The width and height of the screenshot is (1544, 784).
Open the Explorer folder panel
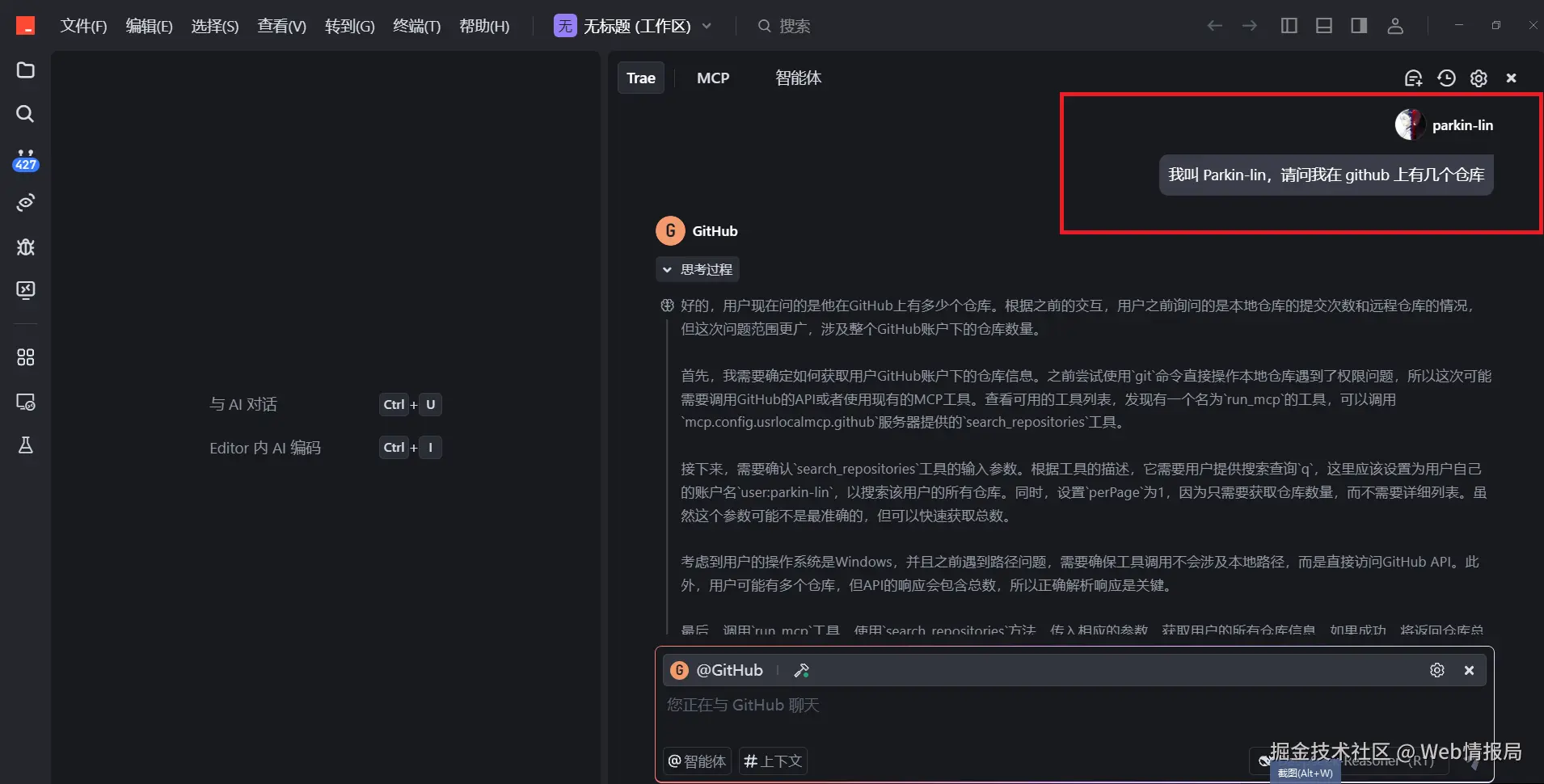click(x=24, y=71)
